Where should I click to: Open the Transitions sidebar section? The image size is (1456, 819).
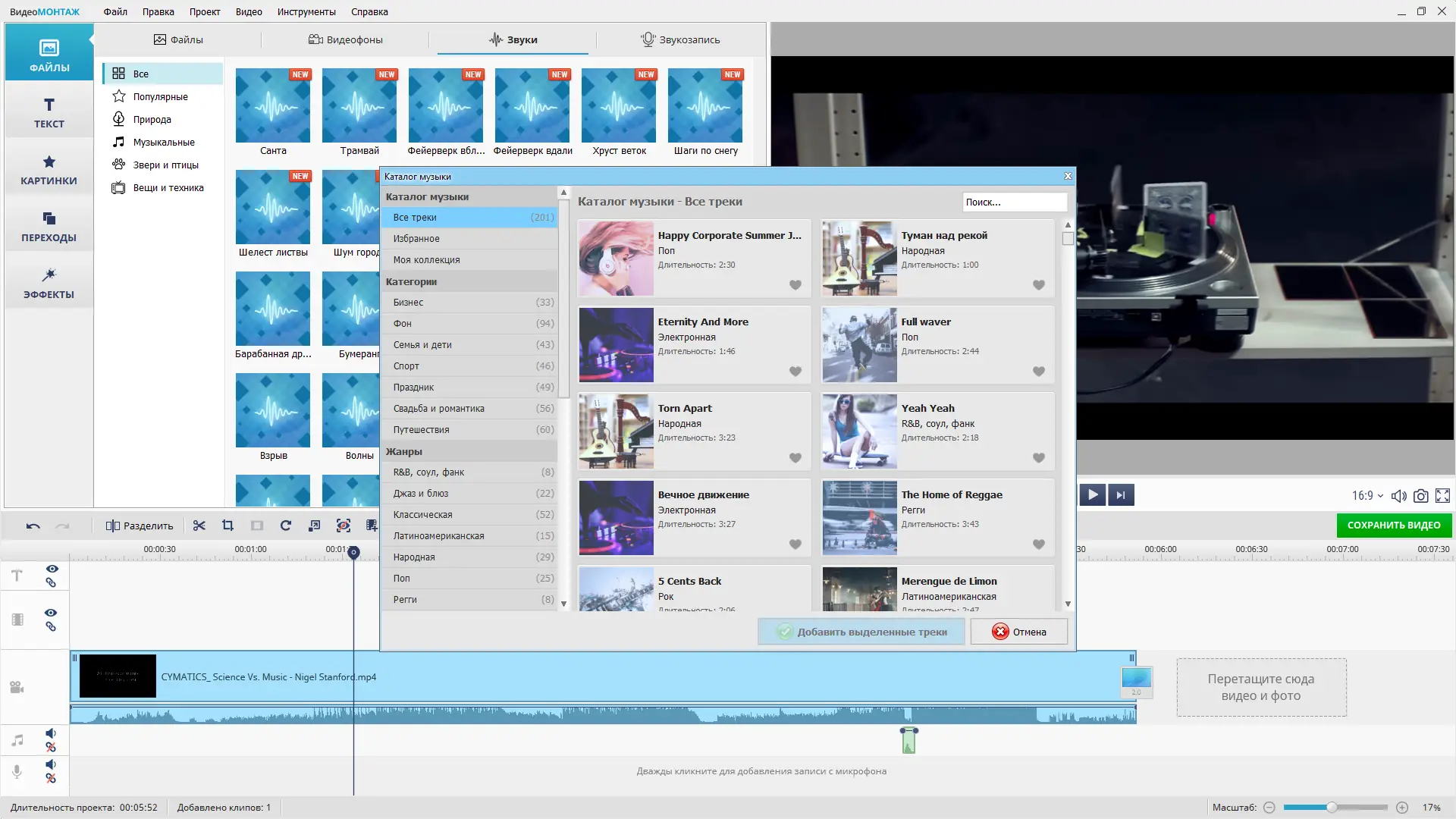(49, 226)
